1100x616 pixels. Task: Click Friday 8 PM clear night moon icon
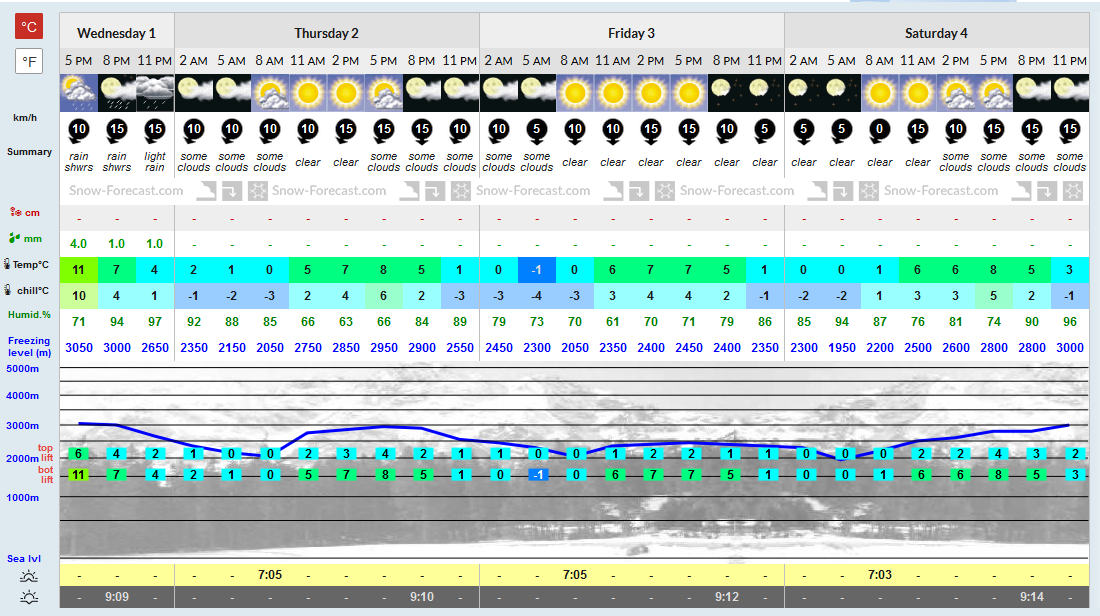[x=726, y=93]
